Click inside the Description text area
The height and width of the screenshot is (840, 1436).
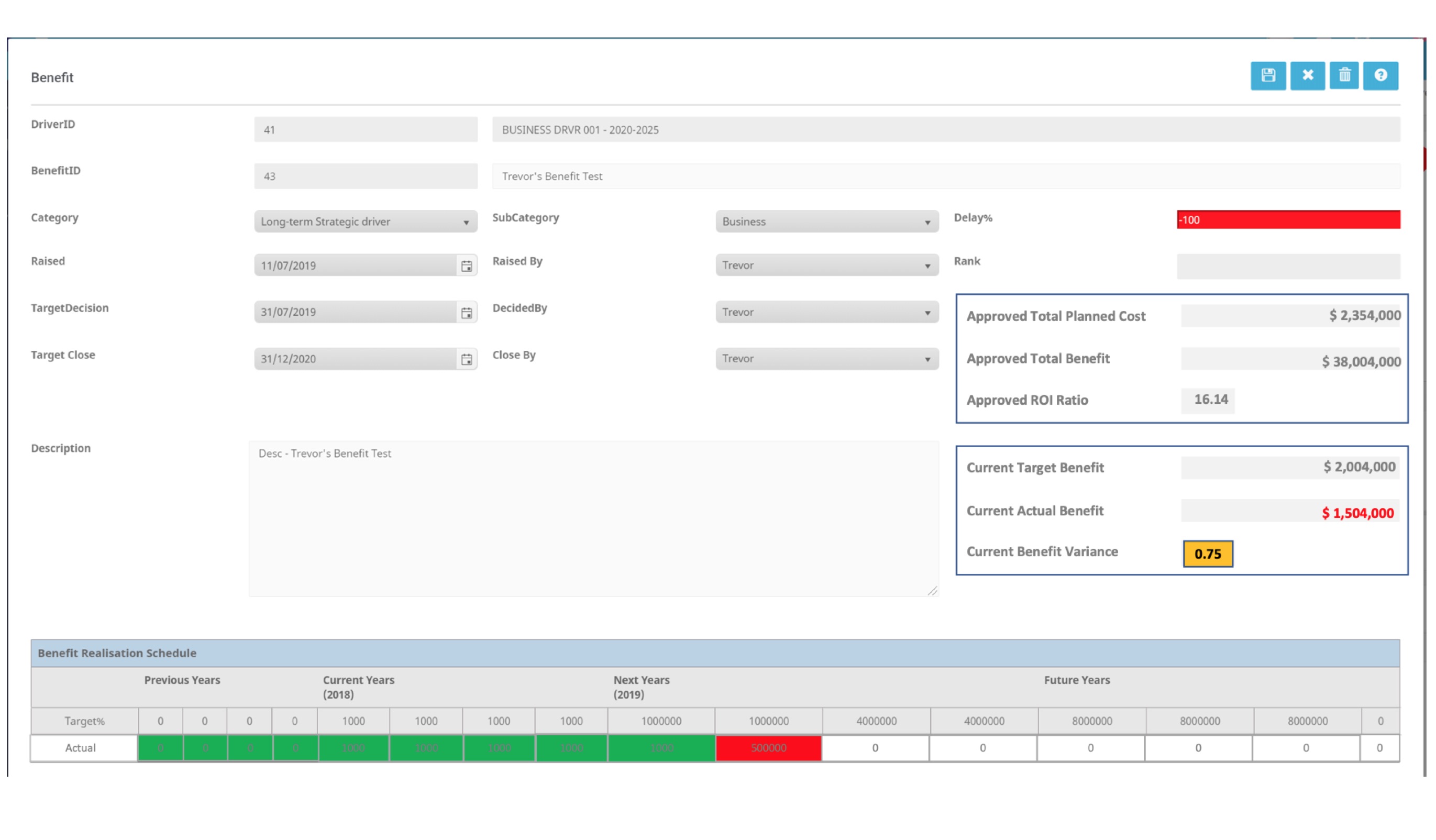click(x=593, y=518)
